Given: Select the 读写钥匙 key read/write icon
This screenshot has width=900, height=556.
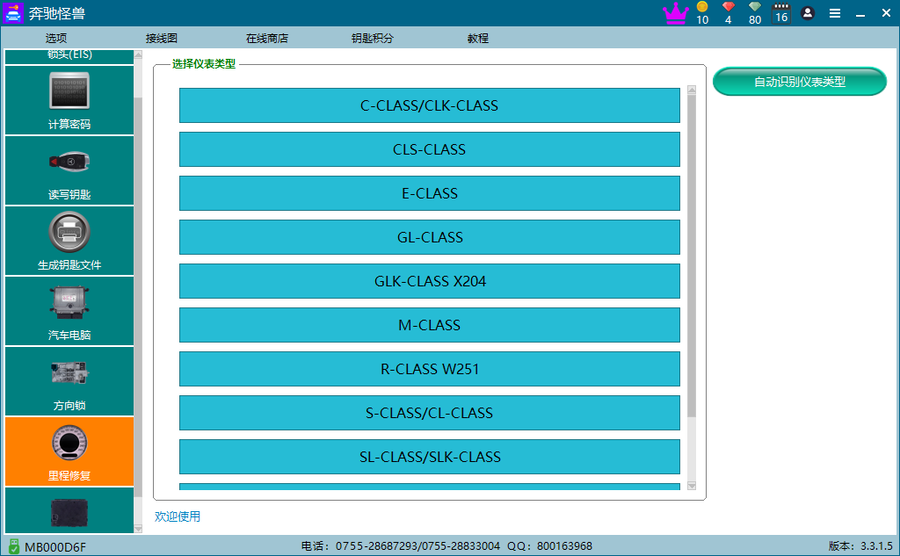Looking at the screenshot, I should tap(70, 170).
